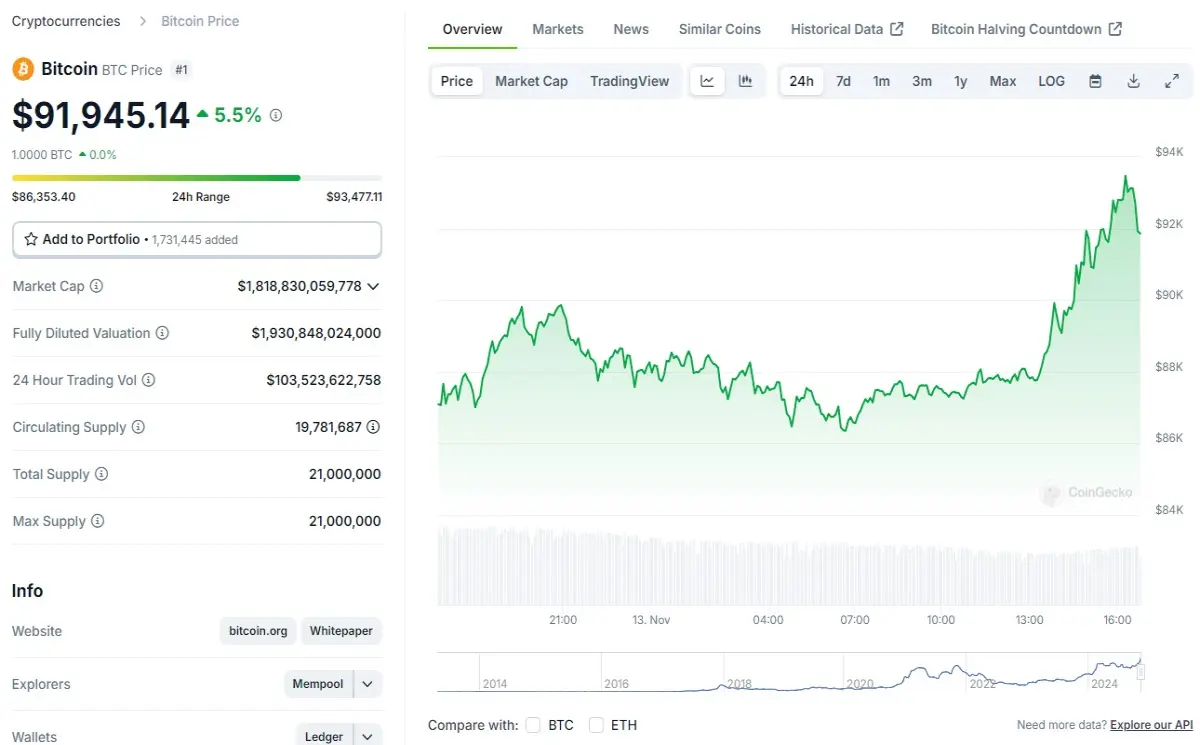Viewport: 1200px width, 745px height.
Task: Open the Overview tab
Action: click(x=472, y=29)
